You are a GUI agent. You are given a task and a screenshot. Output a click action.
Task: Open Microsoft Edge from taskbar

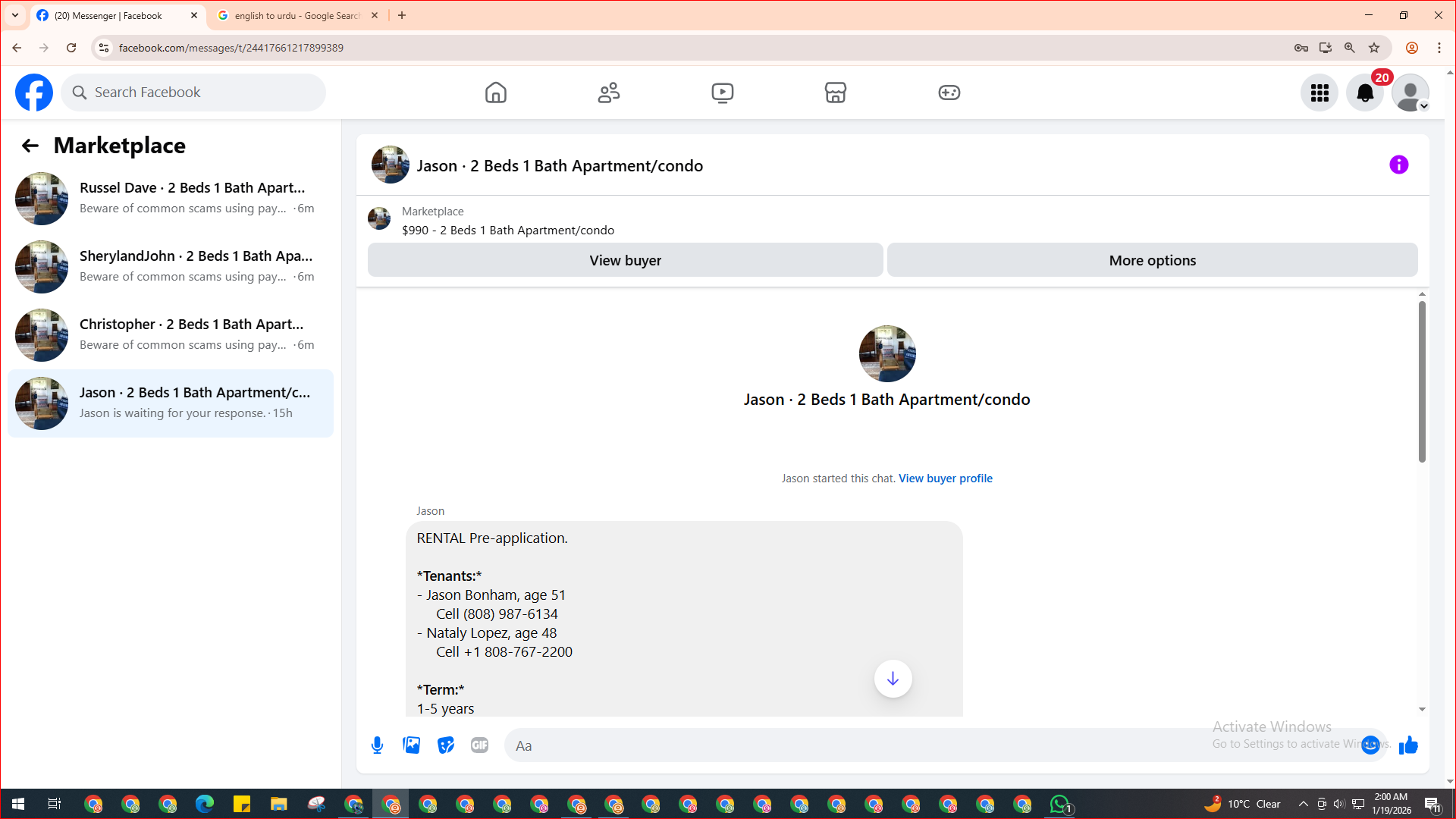click(x=205, y=804)
